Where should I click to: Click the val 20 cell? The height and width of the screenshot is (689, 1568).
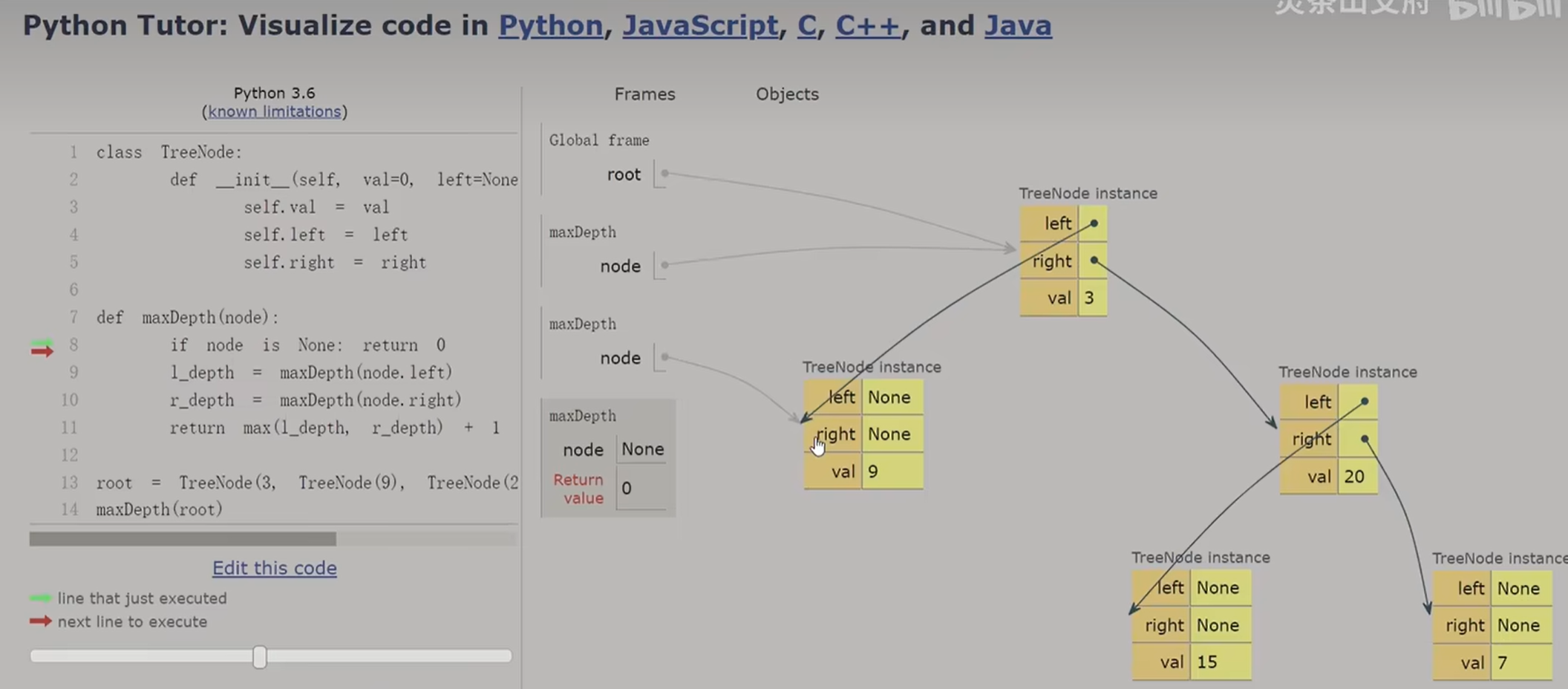pos(1358,477)
